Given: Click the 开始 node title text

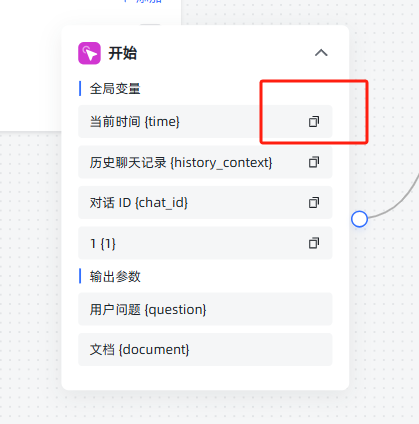Looking at the screenshot, I should [123, 53].
